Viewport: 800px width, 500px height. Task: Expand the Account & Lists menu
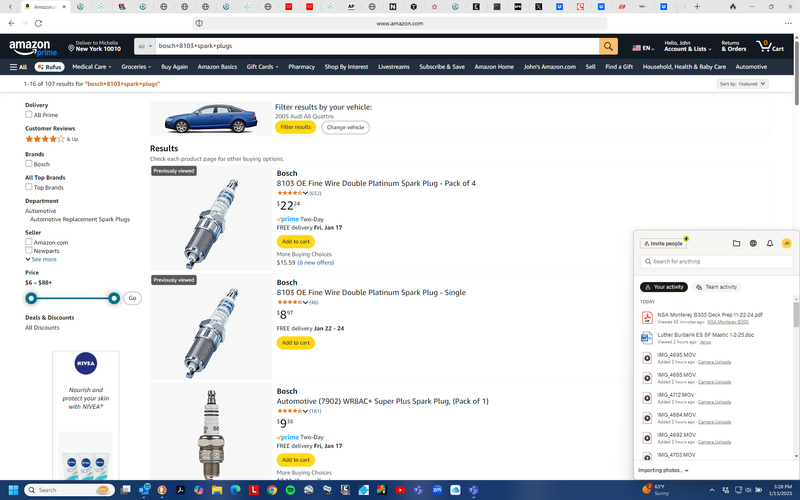coord(687,46)
